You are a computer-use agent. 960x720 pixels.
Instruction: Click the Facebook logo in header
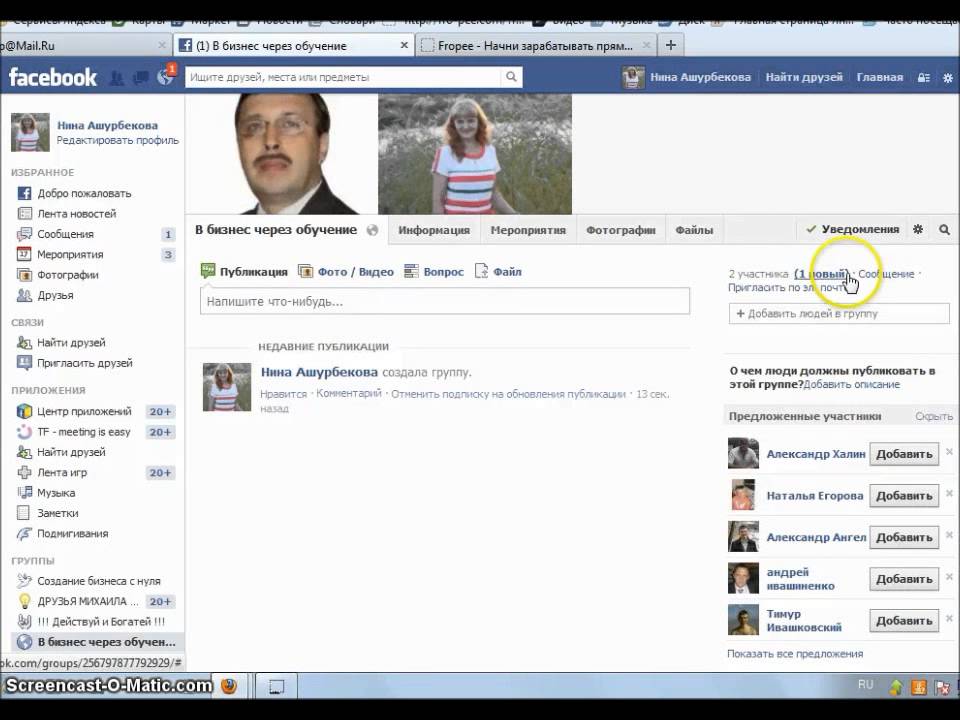pyautogui.click(x=53, y=77)
